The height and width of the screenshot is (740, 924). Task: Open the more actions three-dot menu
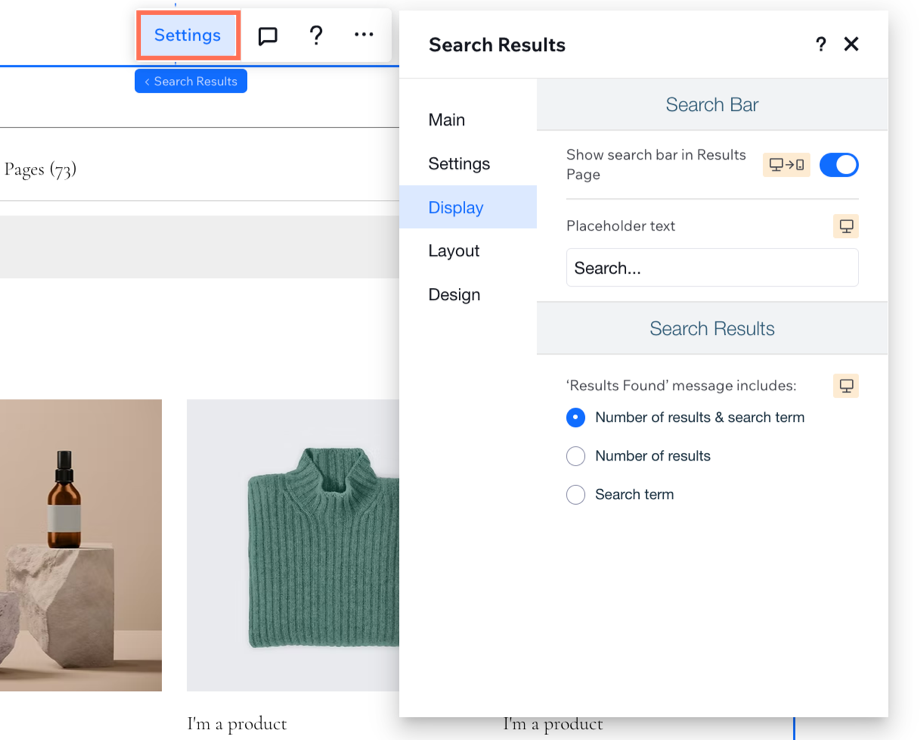point(364,35)
